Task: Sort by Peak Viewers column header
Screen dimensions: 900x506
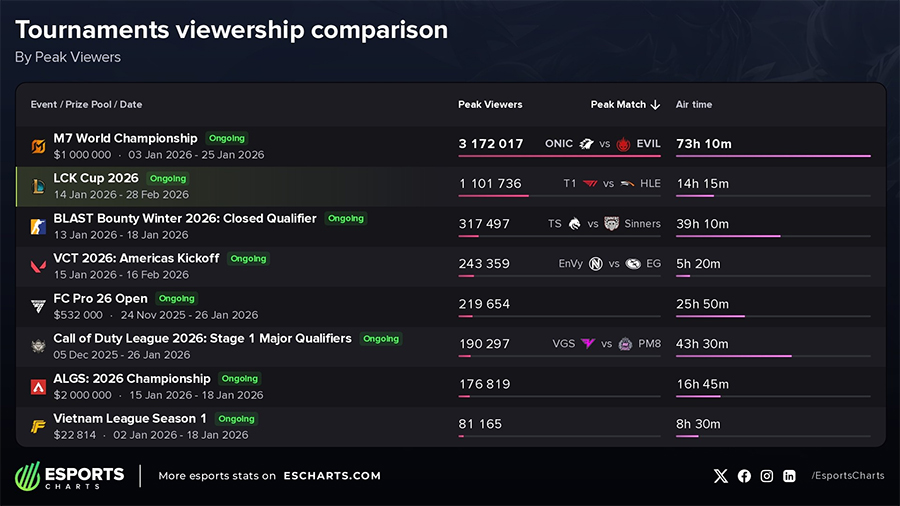Action: (x=490, y=105)
